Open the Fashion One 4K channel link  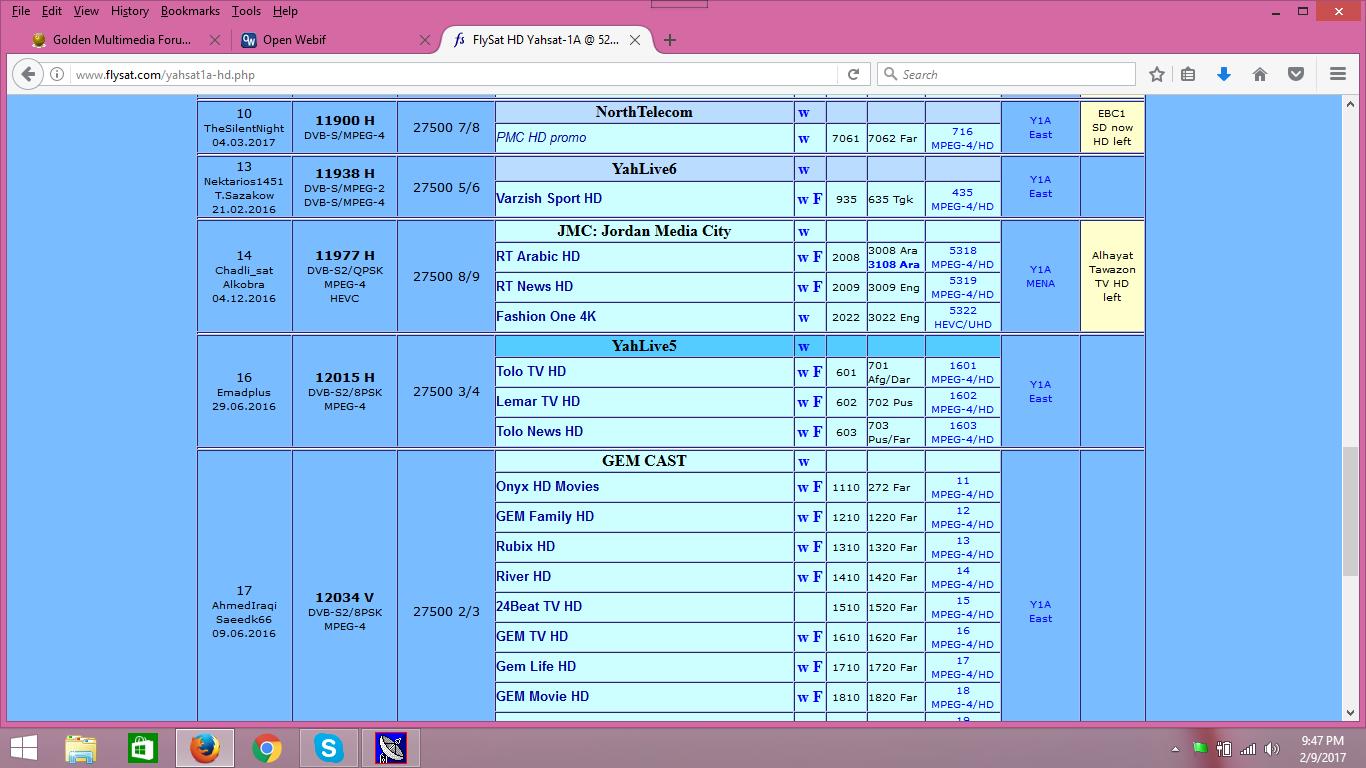(x=546, y=317)
